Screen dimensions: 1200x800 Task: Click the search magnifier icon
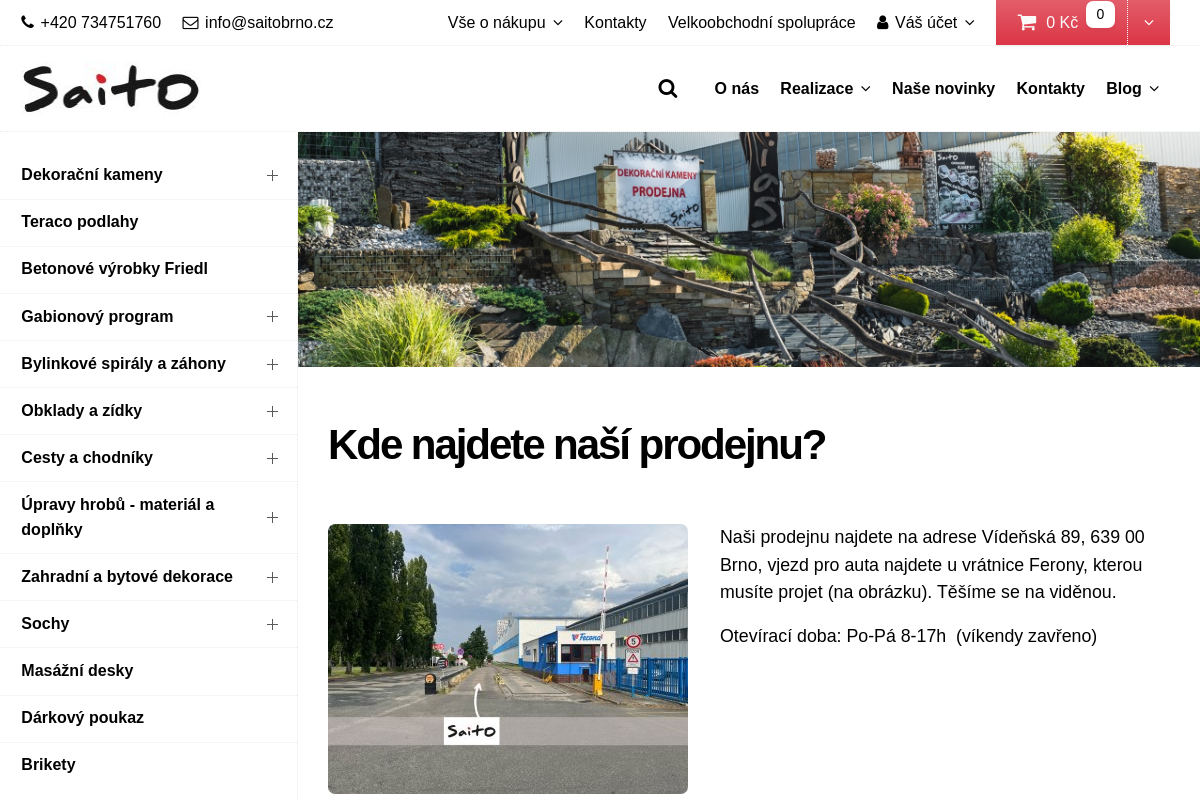pyautogui.click(x=668, y=89)
